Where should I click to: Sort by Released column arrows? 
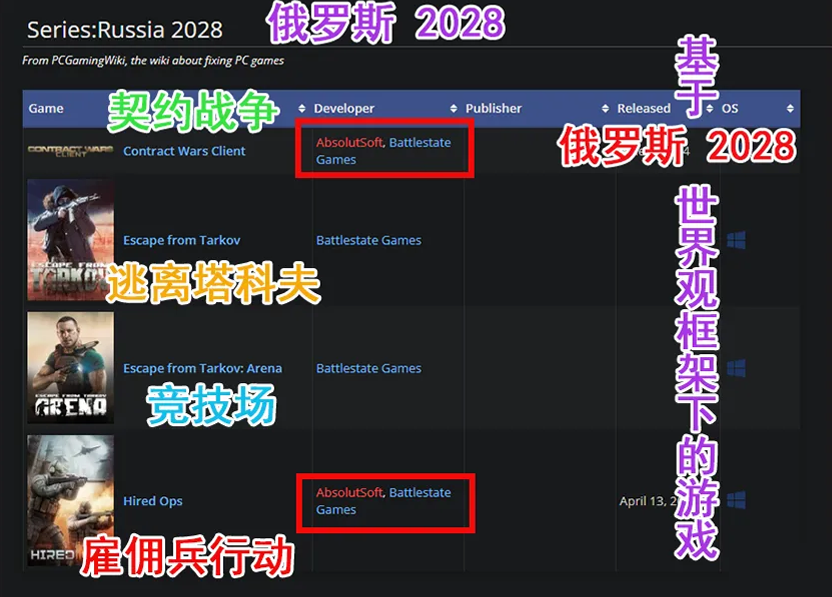pos(710,108)
